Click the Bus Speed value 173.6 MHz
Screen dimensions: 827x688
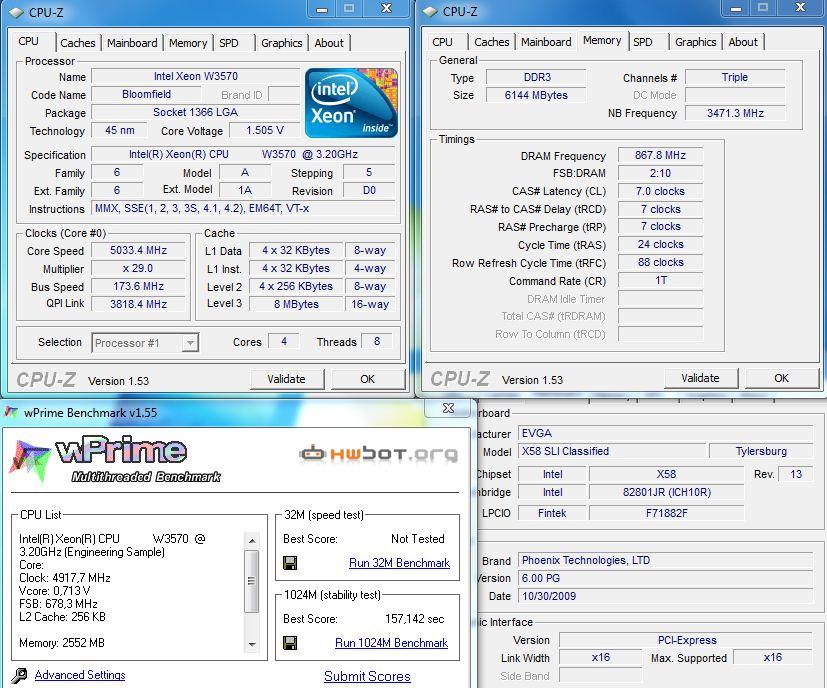(138, 286)
